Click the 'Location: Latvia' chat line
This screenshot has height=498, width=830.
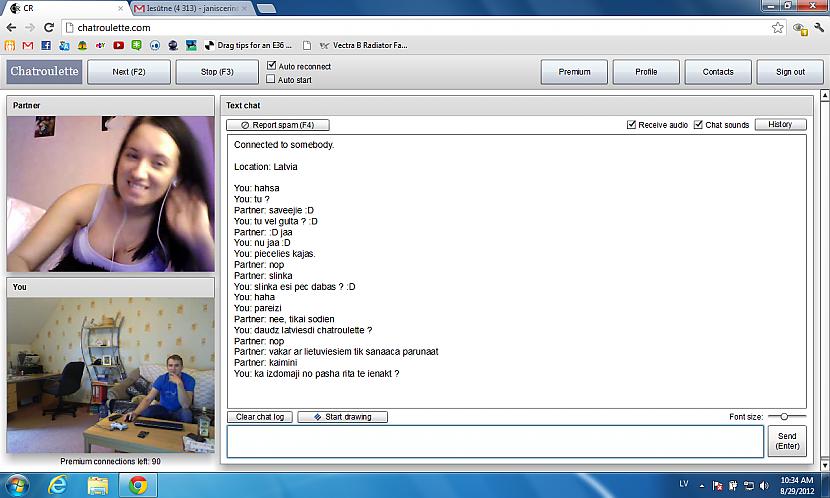coord(266,167)
